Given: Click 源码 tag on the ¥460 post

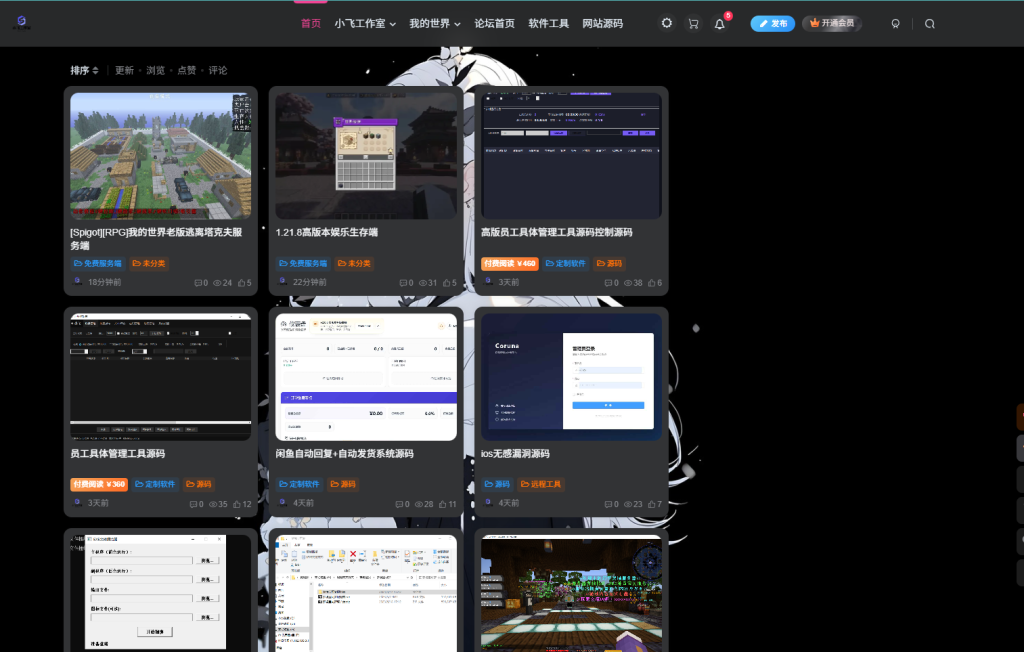Looking at the screenshot, I should [x=609, y=263].
